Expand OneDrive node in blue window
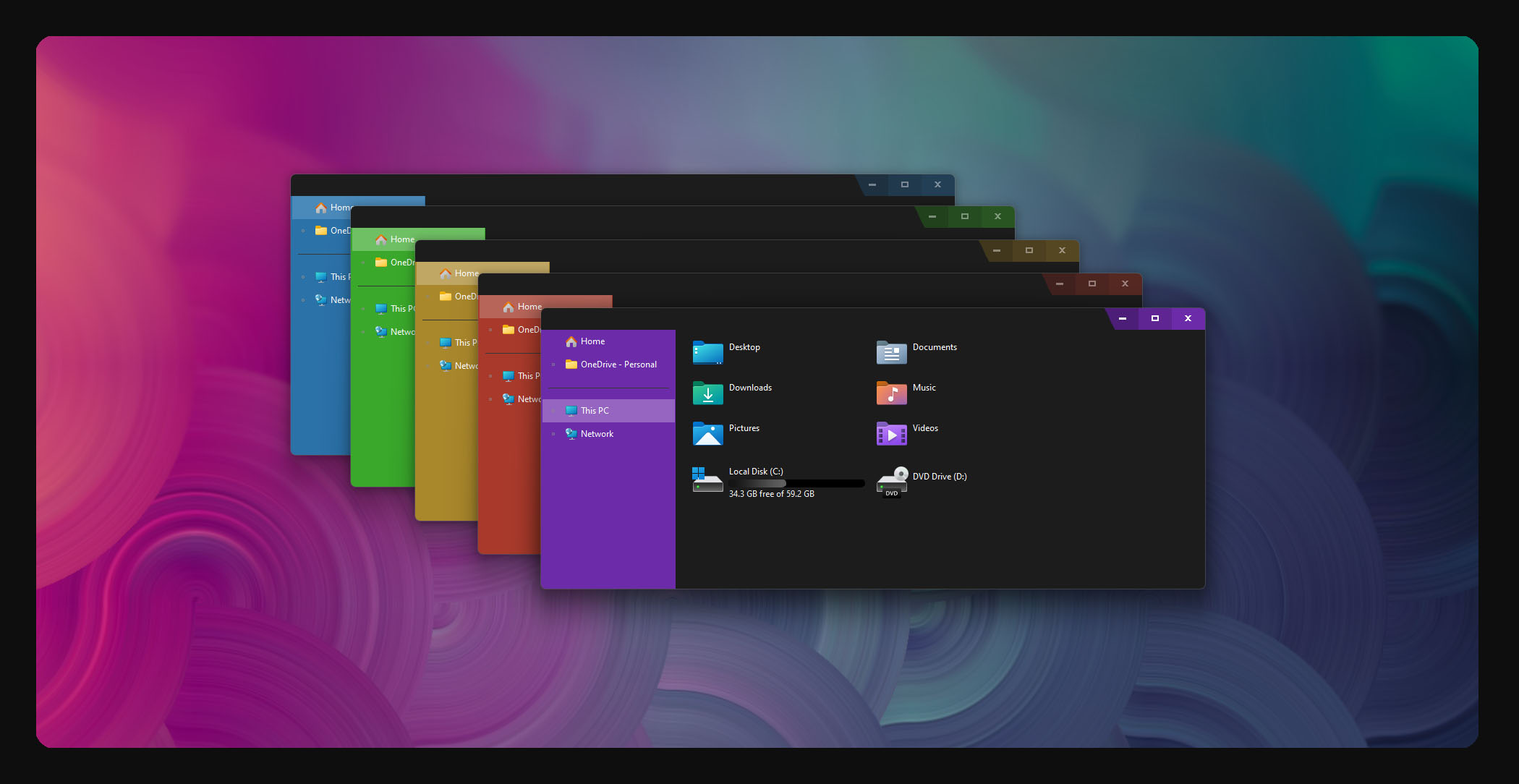This screenshot has width=1519, height=784. pos(303,231)
